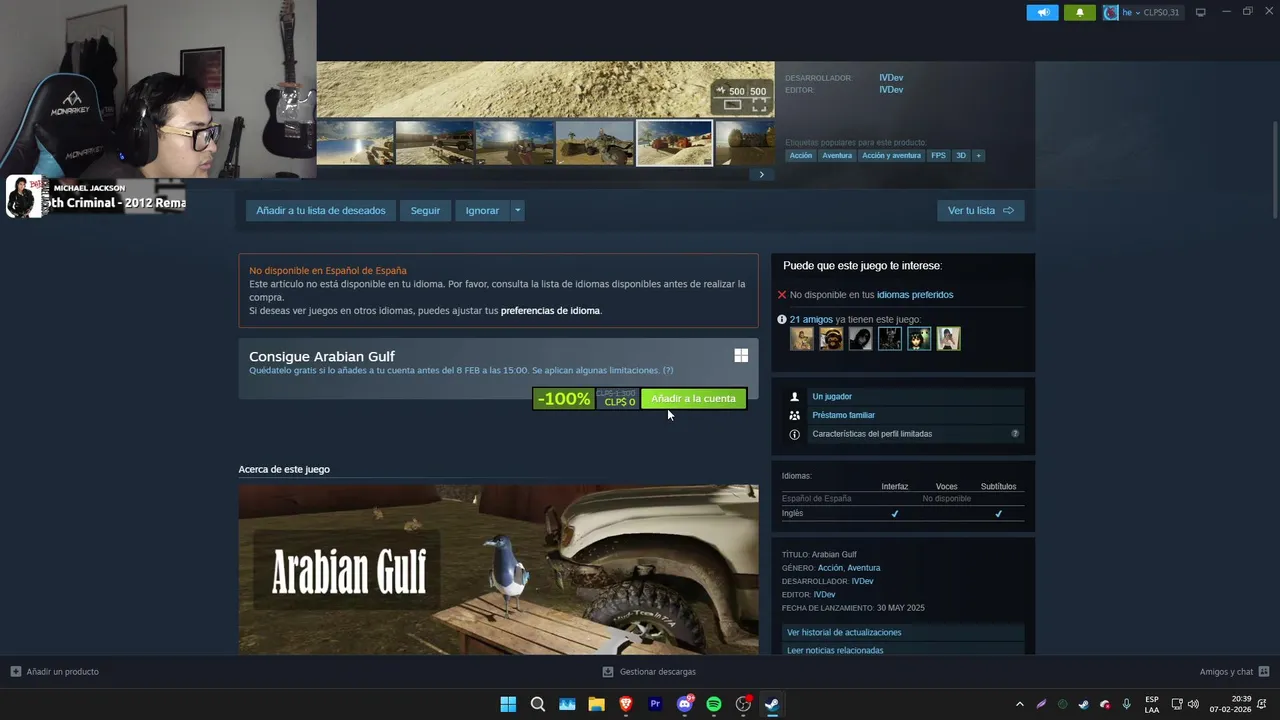The image size is (1280, 720).
Task: Open the Steam announcements megaphone button
Action: pos(1042,13)
